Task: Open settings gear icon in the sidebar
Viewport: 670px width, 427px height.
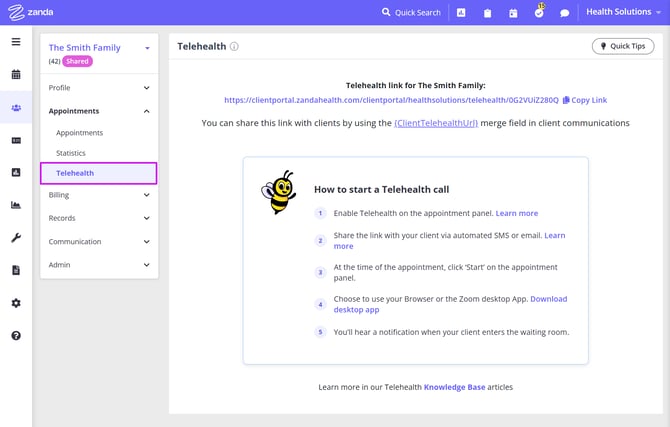Action: pyautogui.click(x=16, y=303)
